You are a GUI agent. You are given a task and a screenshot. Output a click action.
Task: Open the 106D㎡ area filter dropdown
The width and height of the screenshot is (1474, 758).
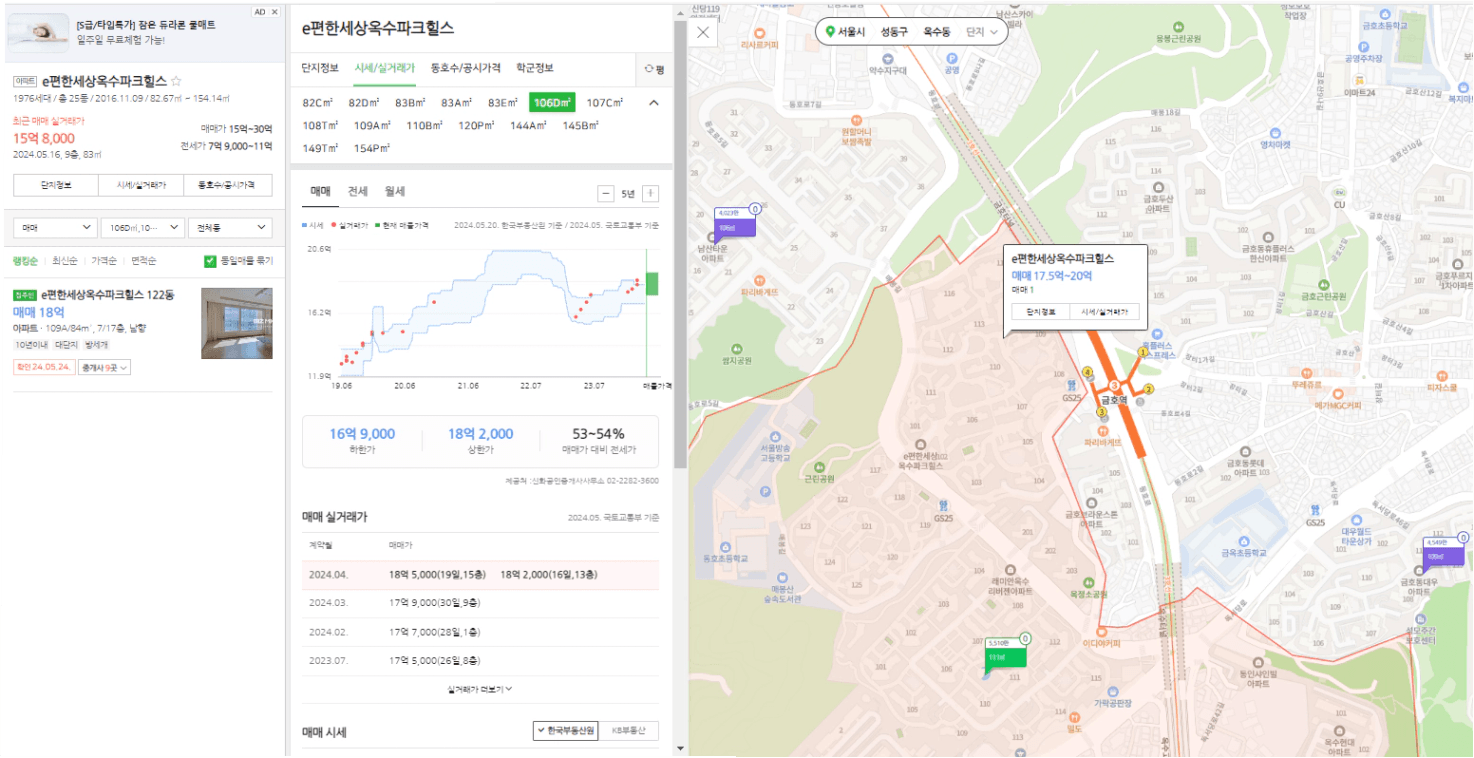point(143,228)
